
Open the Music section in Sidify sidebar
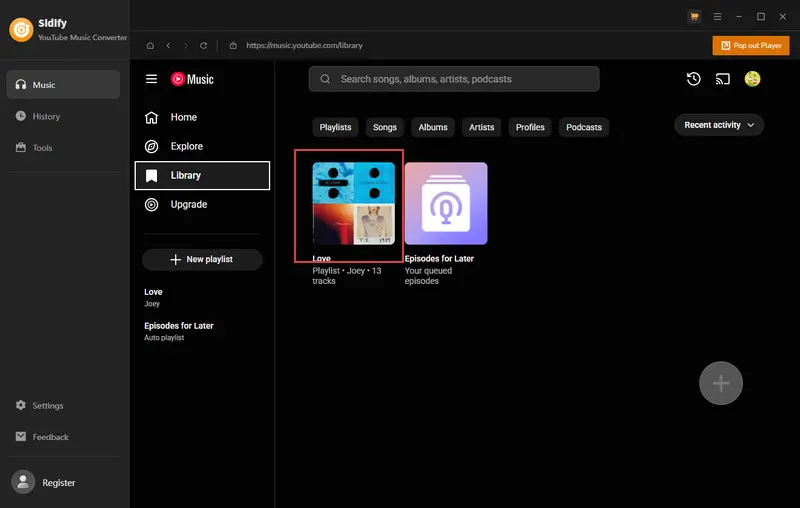tap(63, 85)
